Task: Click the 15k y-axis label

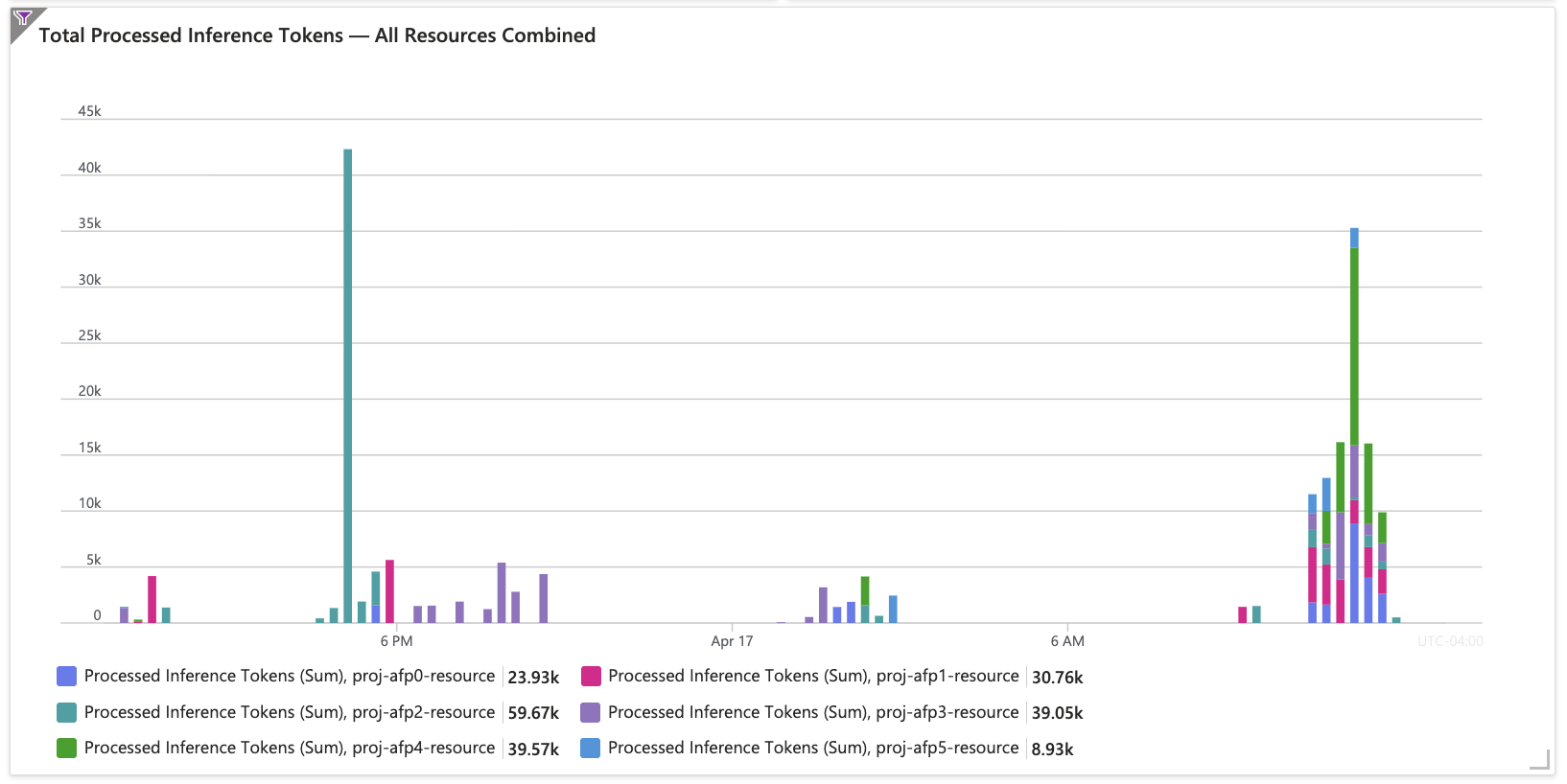Action: coord(89,448)
